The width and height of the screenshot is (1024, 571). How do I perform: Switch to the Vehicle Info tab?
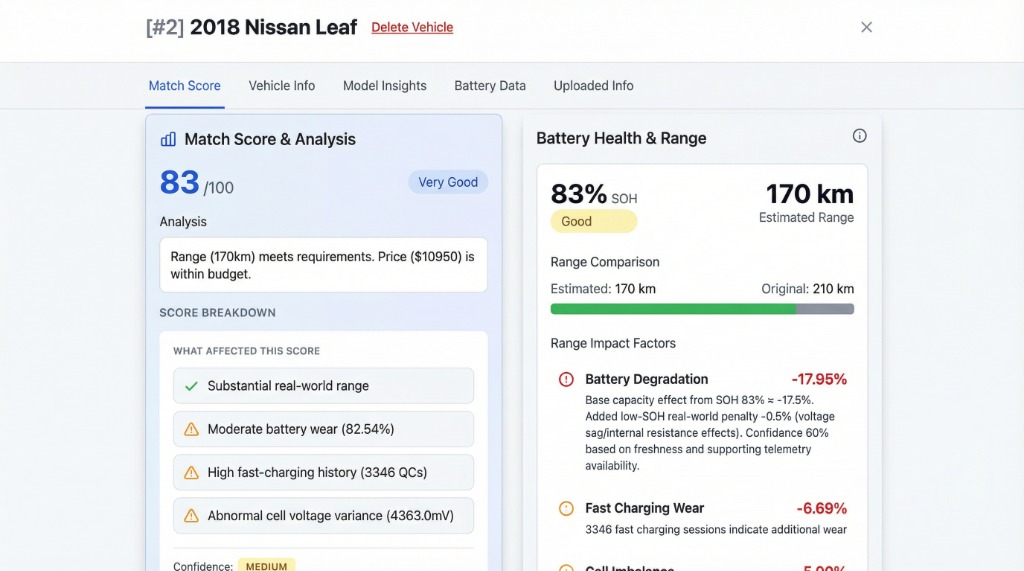click(x=281, y=86)
